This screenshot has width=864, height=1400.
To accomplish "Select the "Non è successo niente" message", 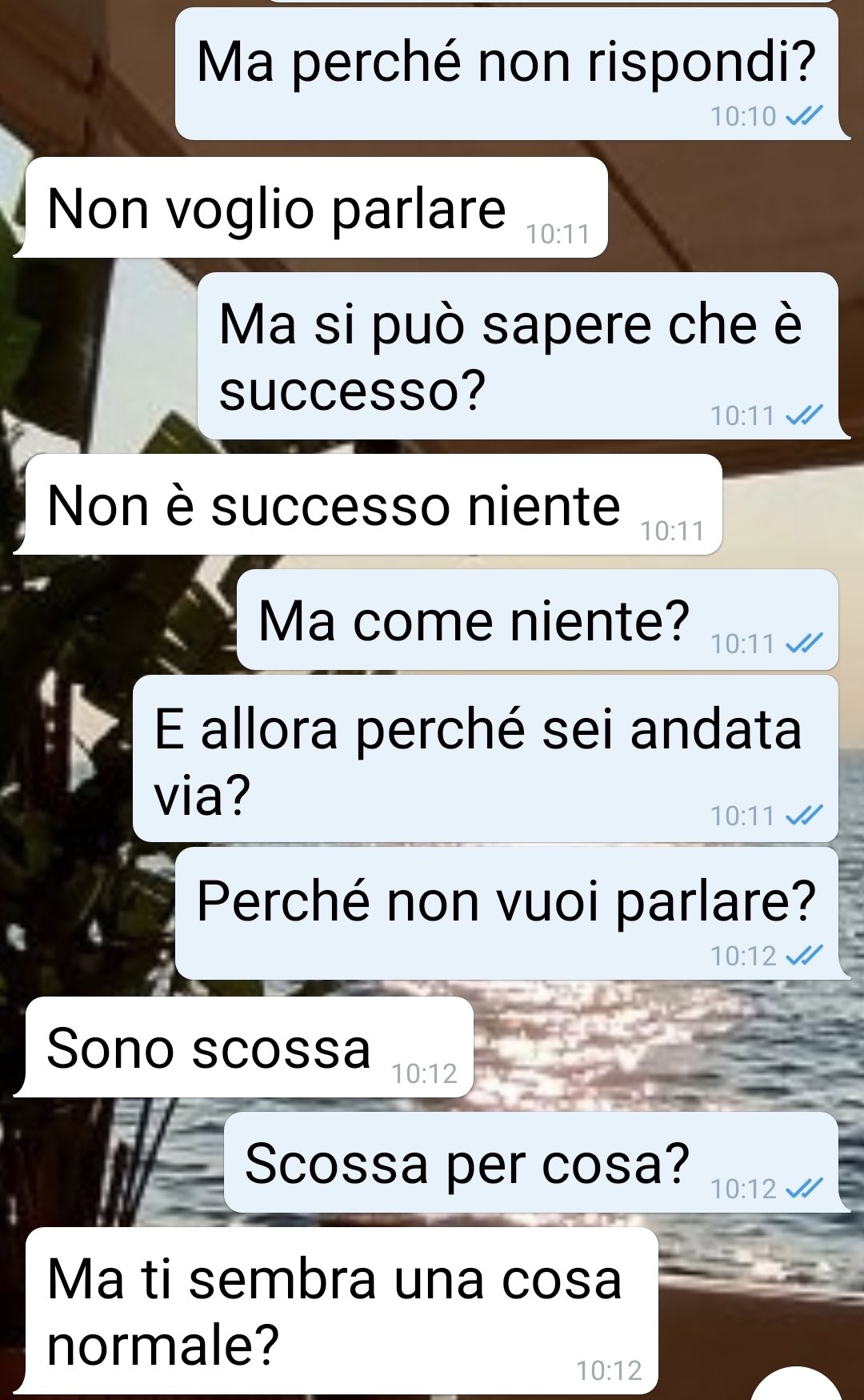I will [x=368, y=504].
